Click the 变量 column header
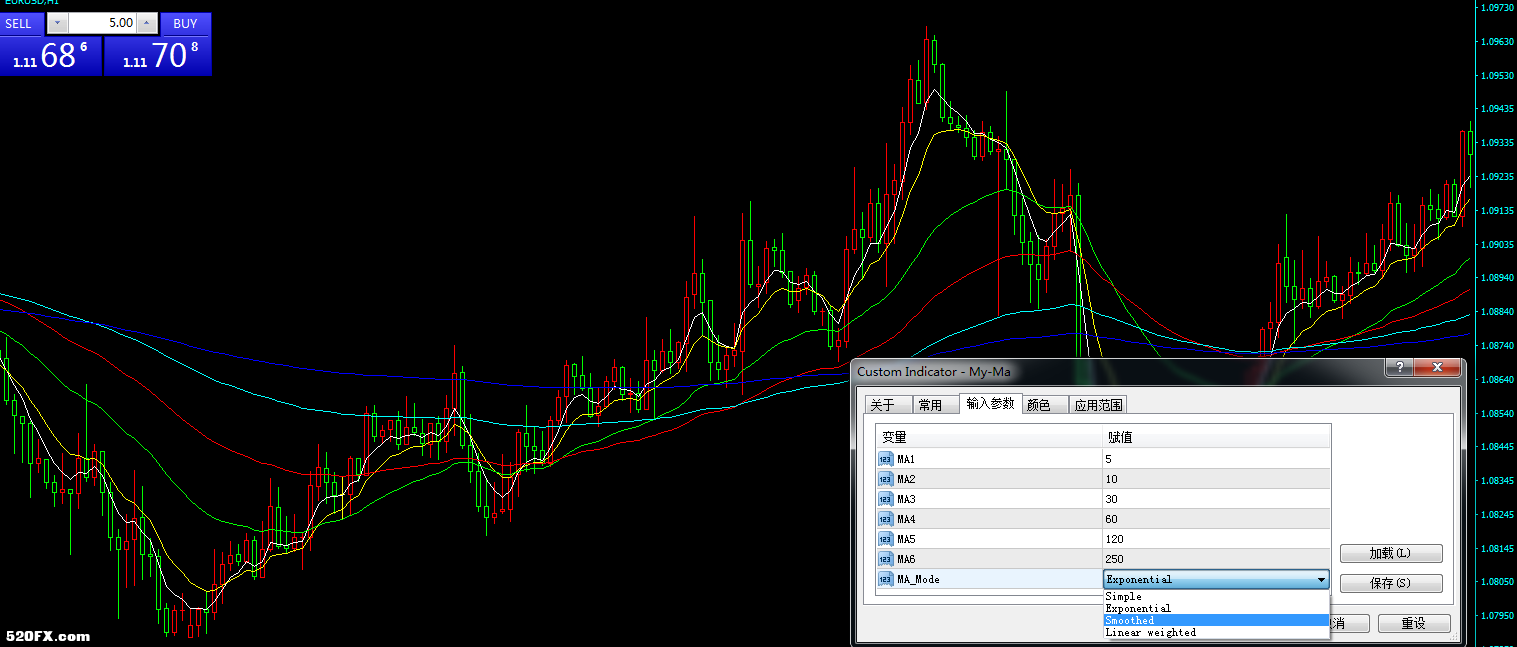The image size is (1517, 647). tap(989, 437)
